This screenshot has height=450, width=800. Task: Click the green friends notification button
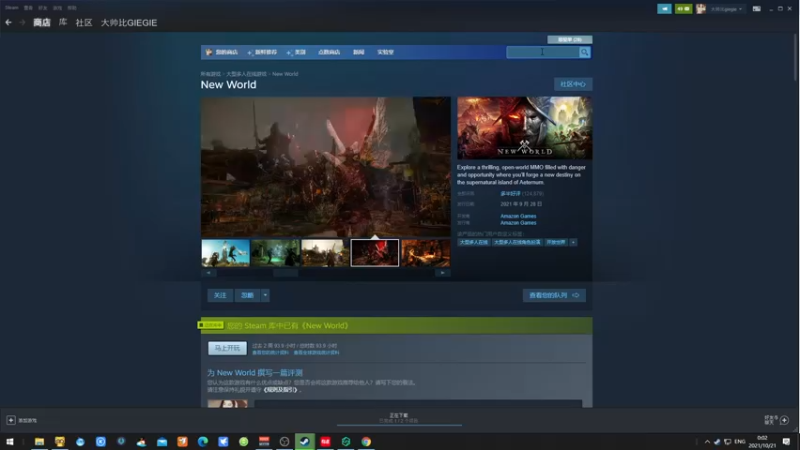(683, 9)
